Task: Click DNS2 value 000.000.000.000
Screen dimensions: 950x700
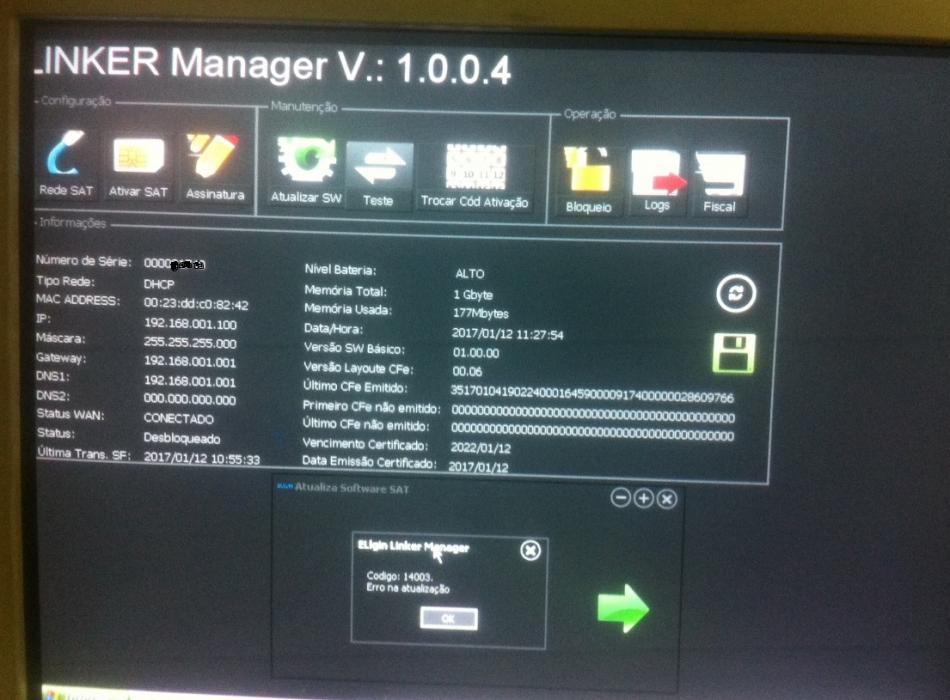Action: tap(190, 400)
